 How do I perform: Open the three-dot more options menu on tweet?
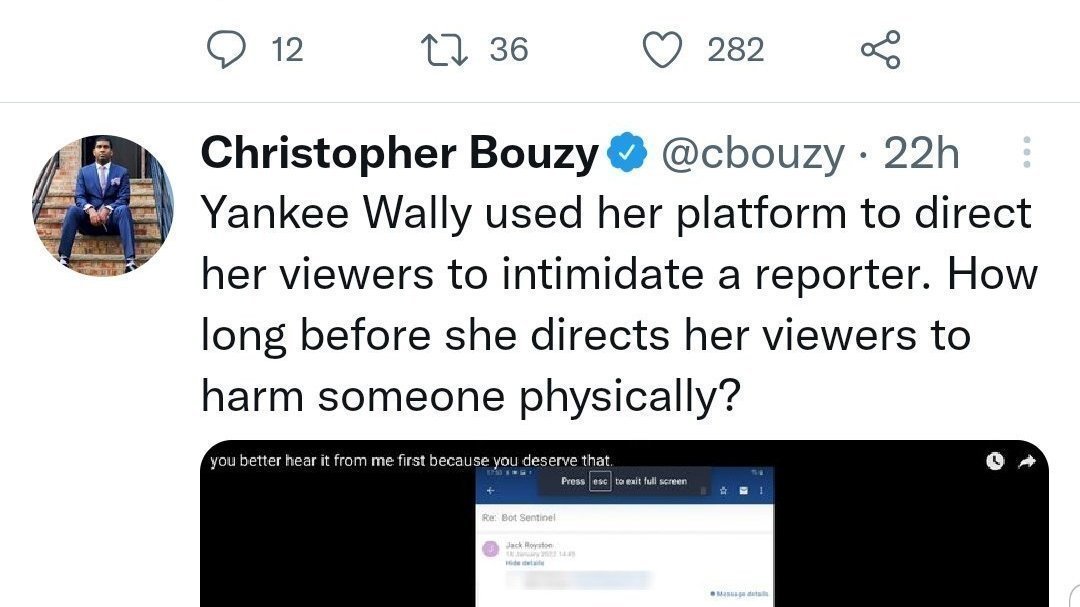[1026, 153]
